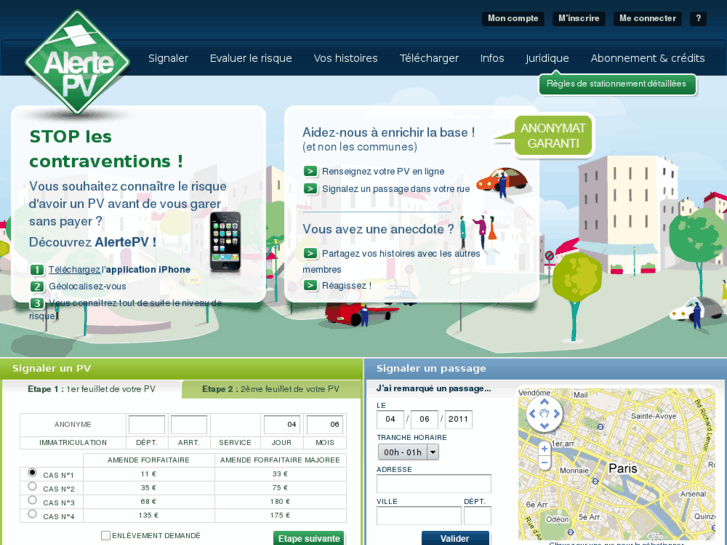The width and height of the screenshot is (727, 545).
Task: Select Règles de stationnement détaillées submenu
Action: [x=617, y=84]
